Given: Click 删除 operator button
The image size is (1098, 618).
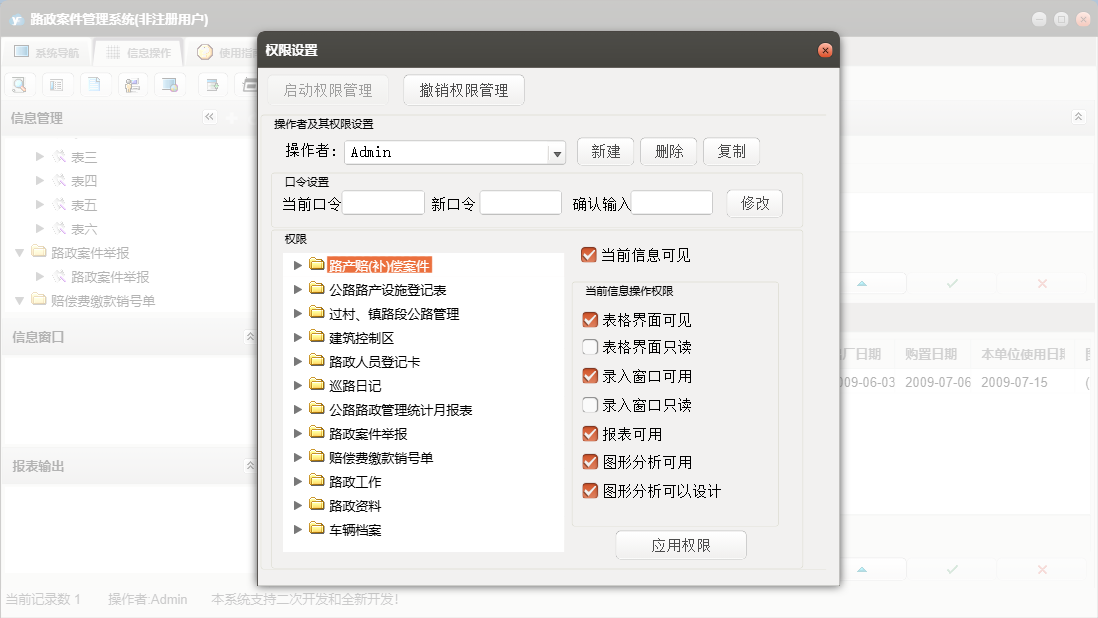Looking at the screenshot, I should [x=669, y=152].
